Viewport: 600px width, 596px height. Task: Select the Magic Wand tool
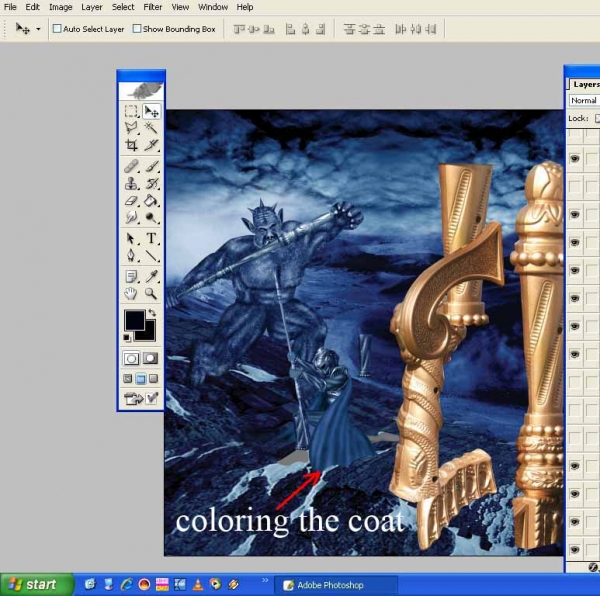point(151,127)
